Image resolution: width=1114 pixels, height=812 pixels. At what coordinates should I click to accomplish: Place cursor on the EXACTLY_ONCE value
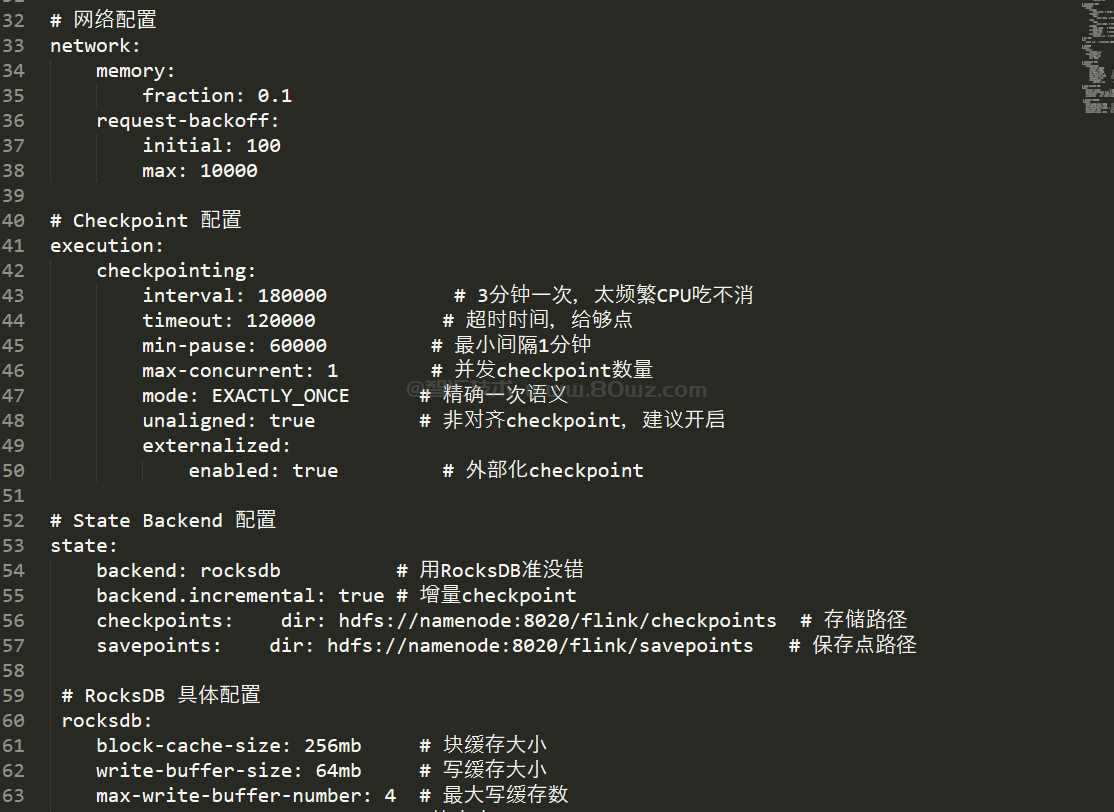tap(280, 396)
